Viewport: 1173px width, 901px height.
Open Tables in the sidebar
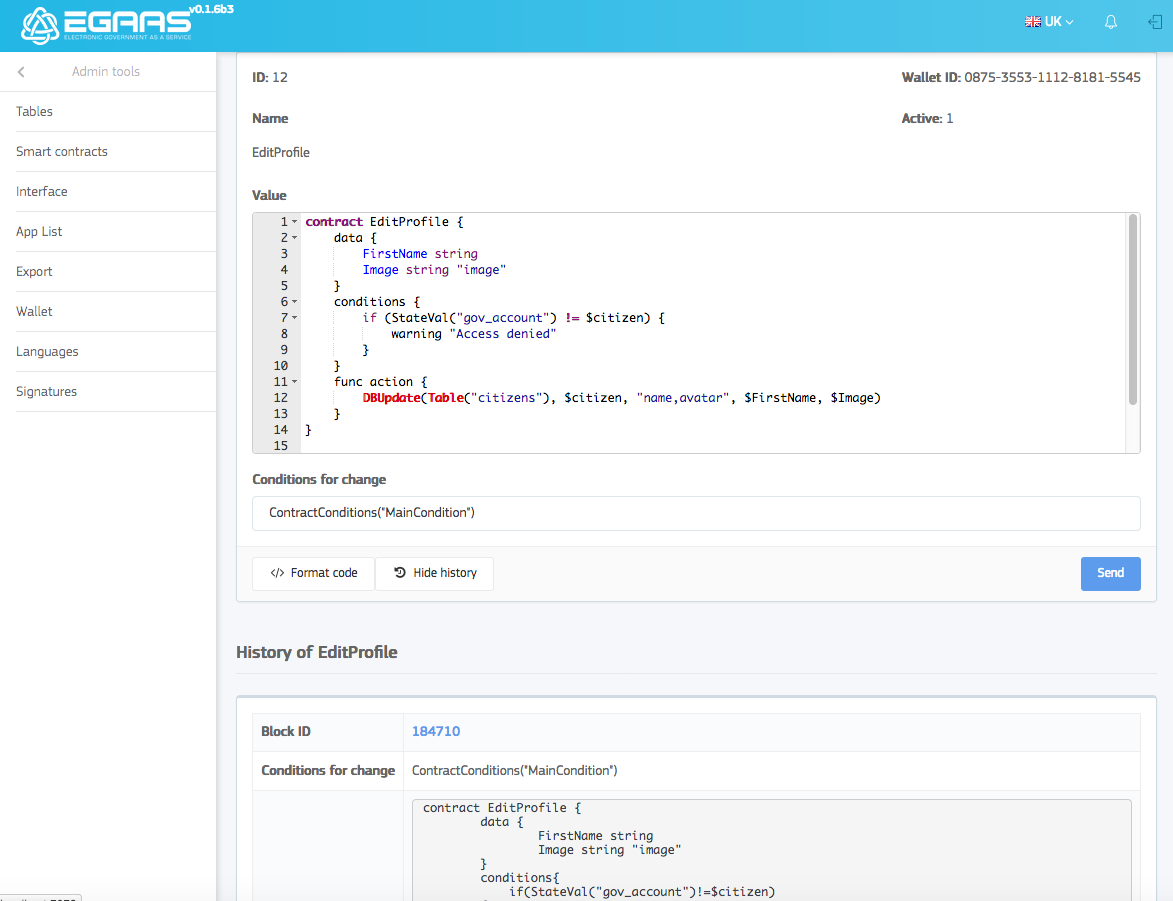35,112
